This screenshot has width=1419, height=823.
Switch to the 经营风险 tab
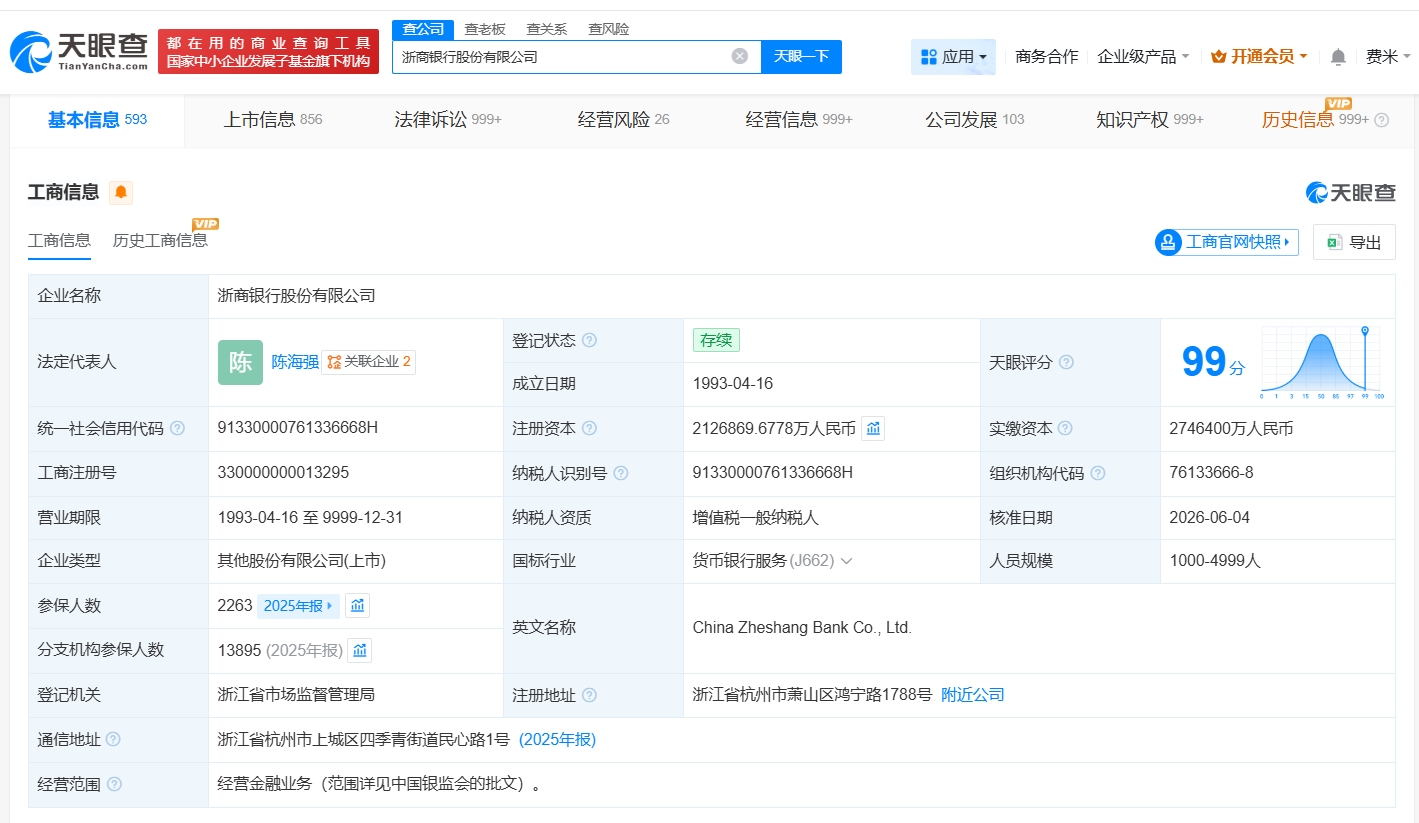tap(624, 120)
